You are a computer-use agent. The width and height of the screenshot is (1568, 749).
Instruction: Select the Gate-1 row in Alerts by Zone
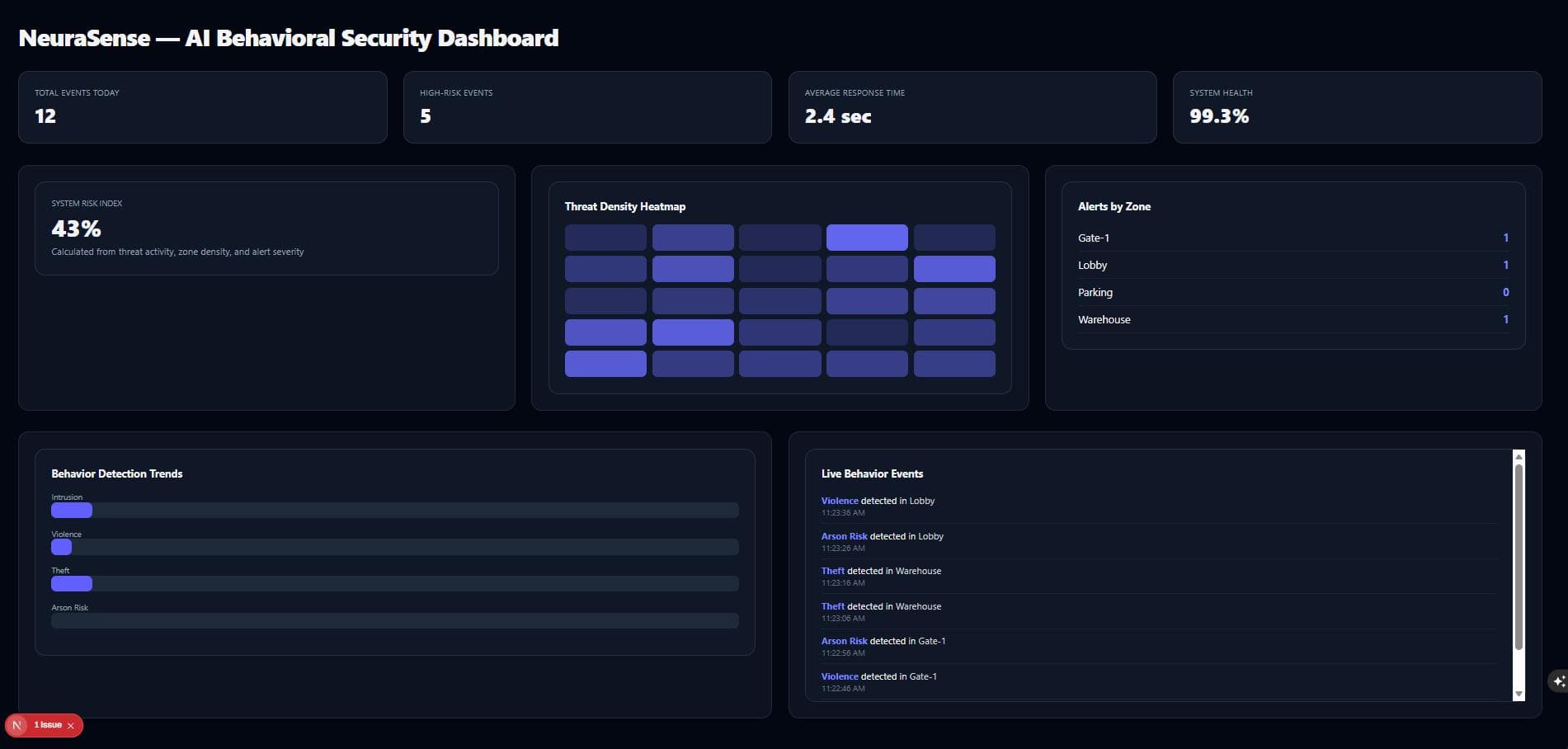(x=1293, y=238)
